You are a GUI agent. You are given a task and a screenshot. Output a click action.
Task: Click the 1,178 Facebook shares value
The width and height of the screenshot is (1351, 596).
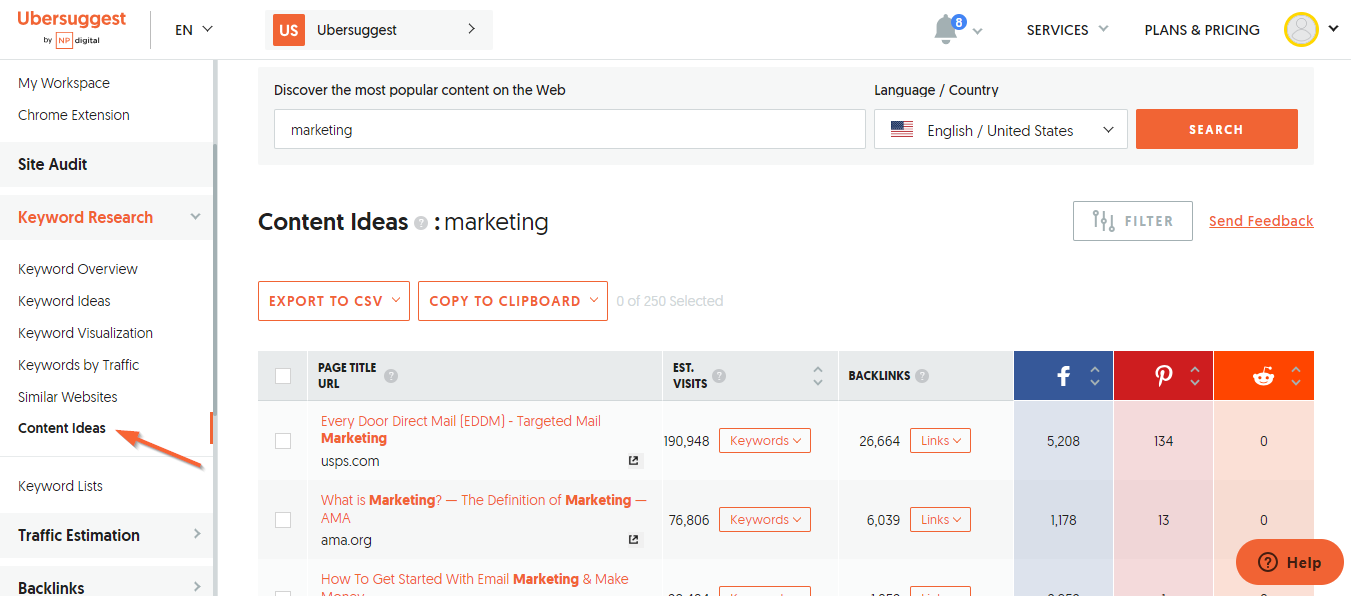point(1063,520)
